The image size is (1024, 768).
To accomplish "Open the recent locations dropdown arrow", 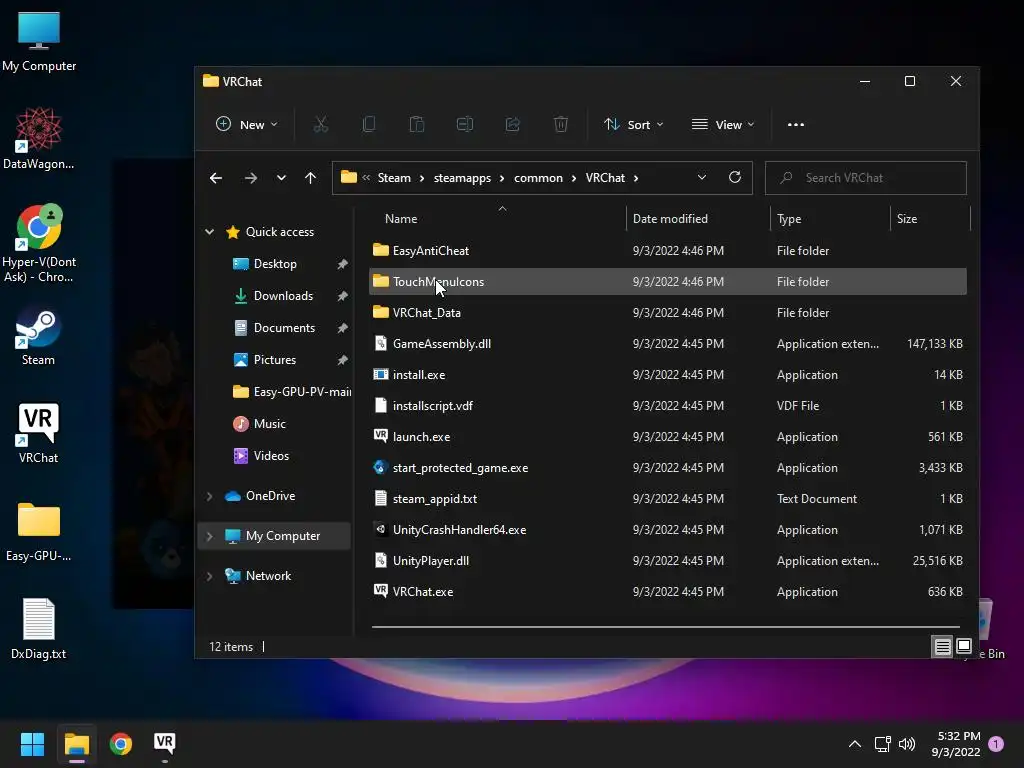I will (281, 178).
